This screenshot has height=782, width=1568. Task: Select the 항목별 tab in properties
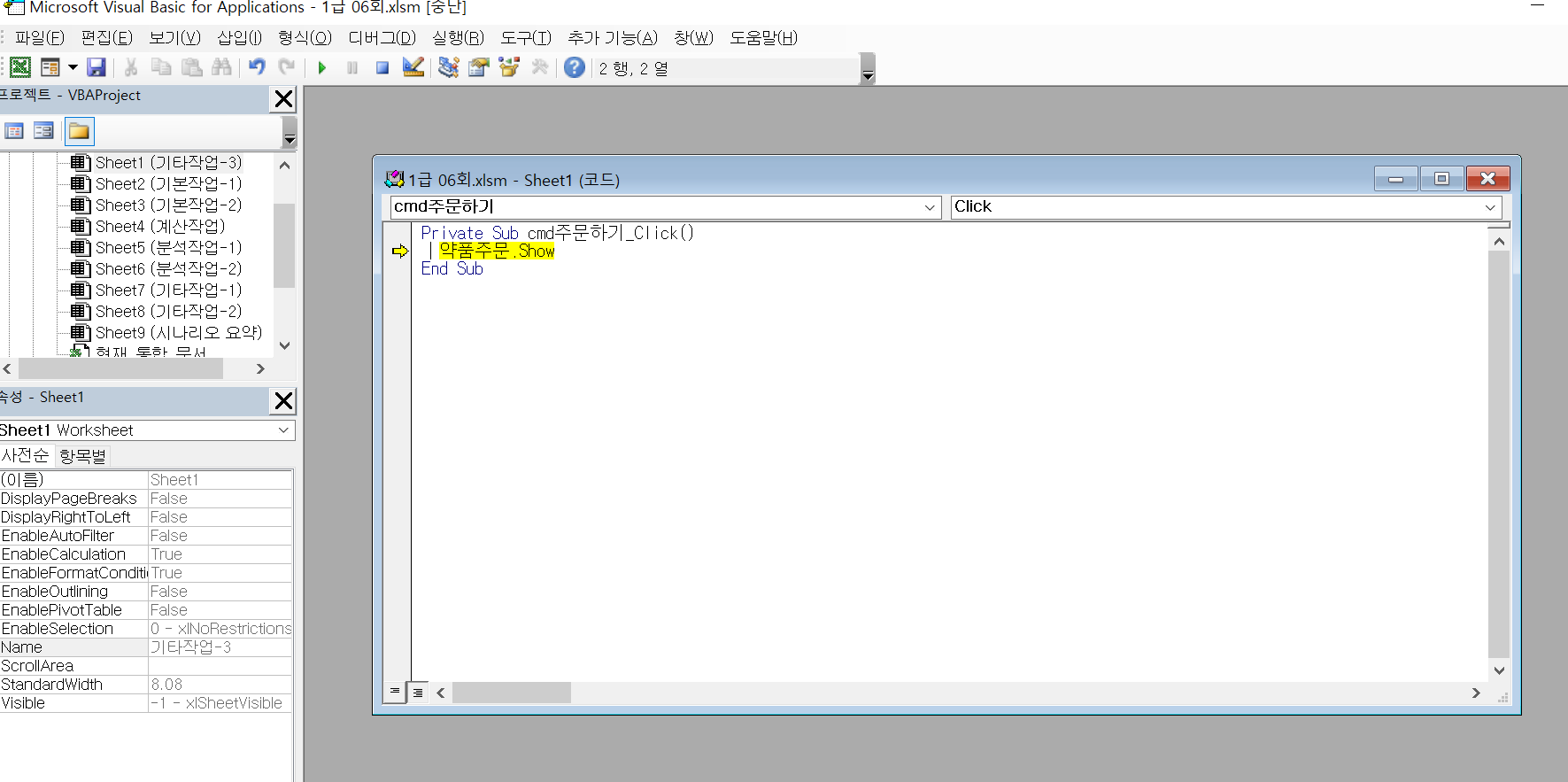(x=82, y=456)
